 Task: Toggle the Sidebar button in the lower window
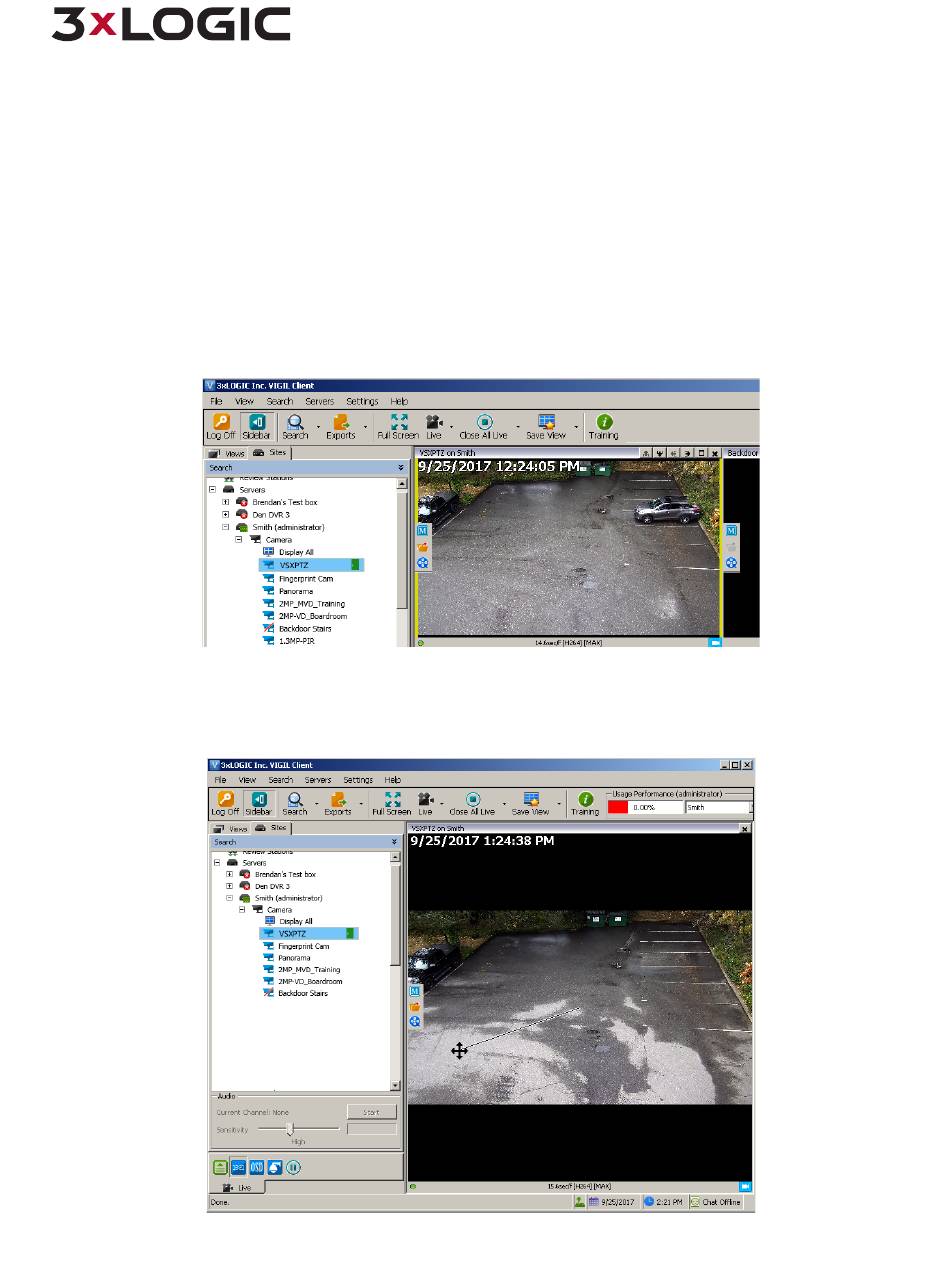(x=259, y=804)
